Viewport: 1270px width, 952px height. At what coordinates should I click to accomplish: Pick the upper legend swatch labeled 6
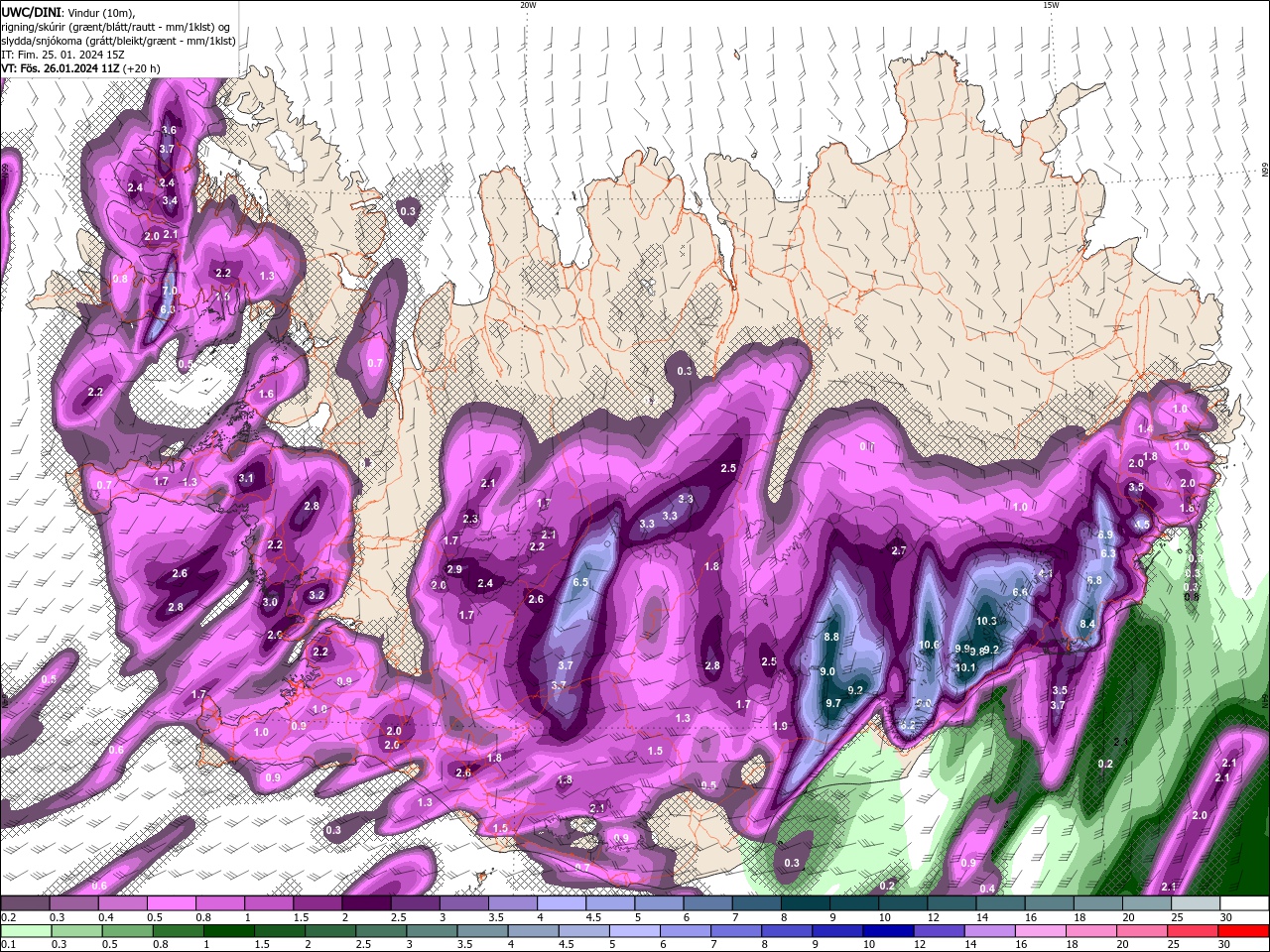coord(706,903)
